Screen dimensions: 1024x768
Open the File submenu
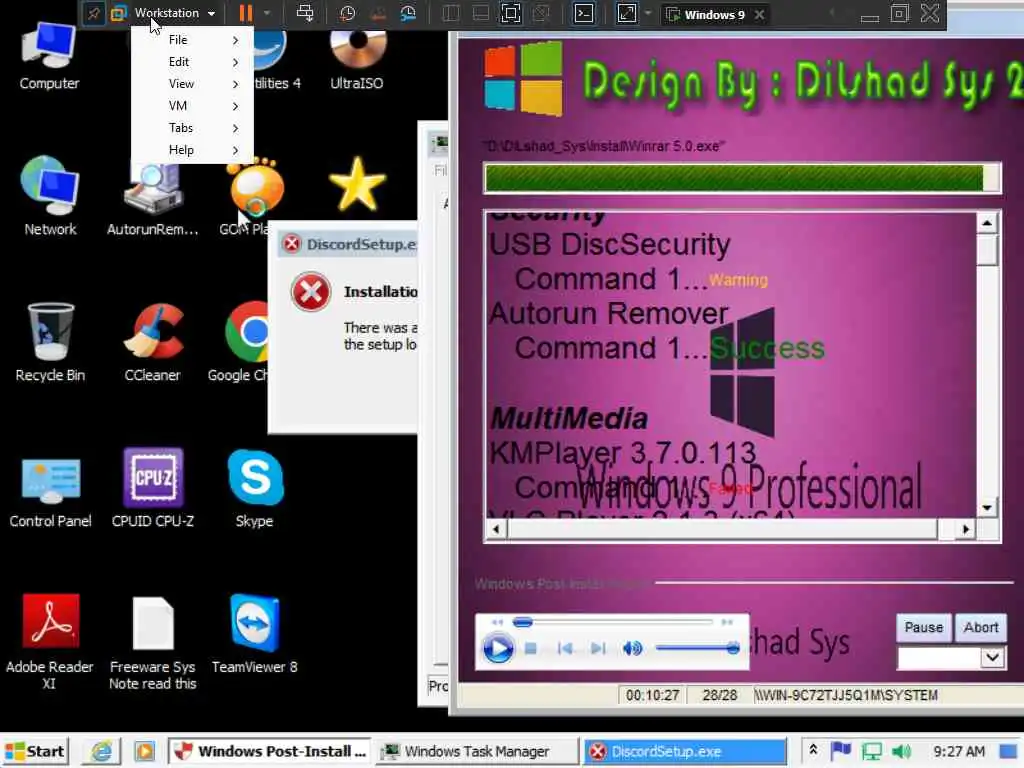click(x=192, y=40)
